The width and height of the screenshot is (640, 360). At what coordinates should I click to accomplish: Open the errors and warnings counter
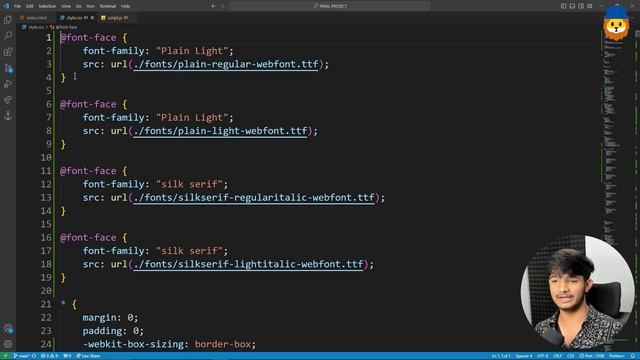click(x=49, y=356)
